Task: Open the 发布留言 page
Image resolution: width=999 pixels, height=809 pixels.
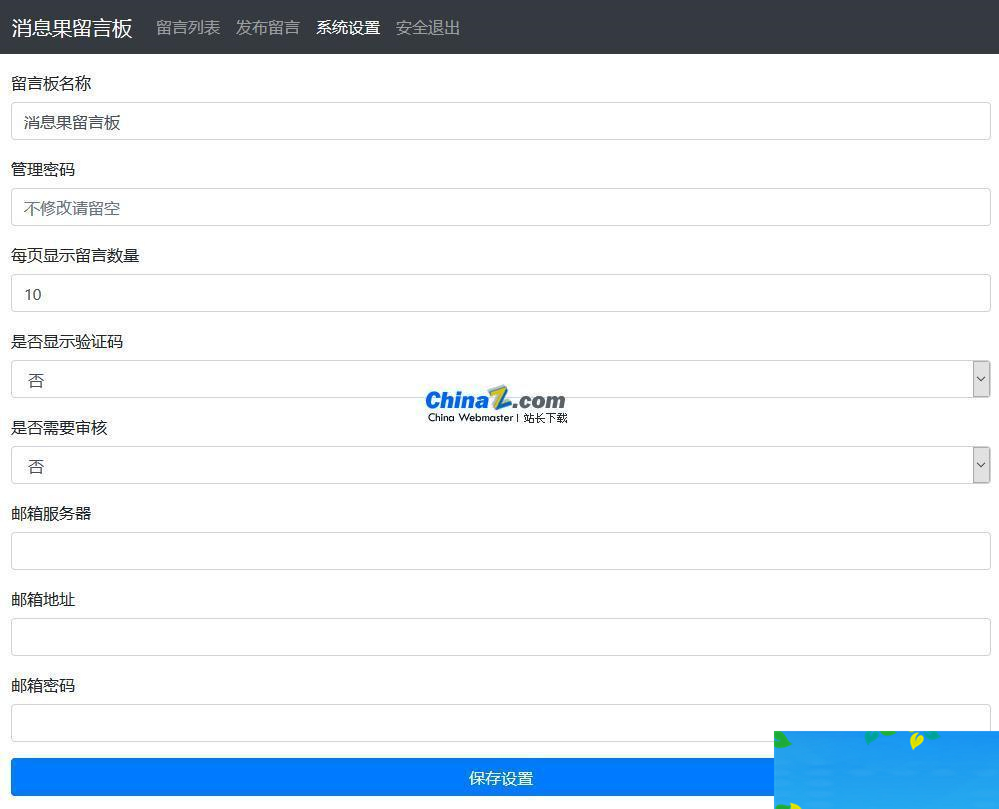Action: point(267,28)
